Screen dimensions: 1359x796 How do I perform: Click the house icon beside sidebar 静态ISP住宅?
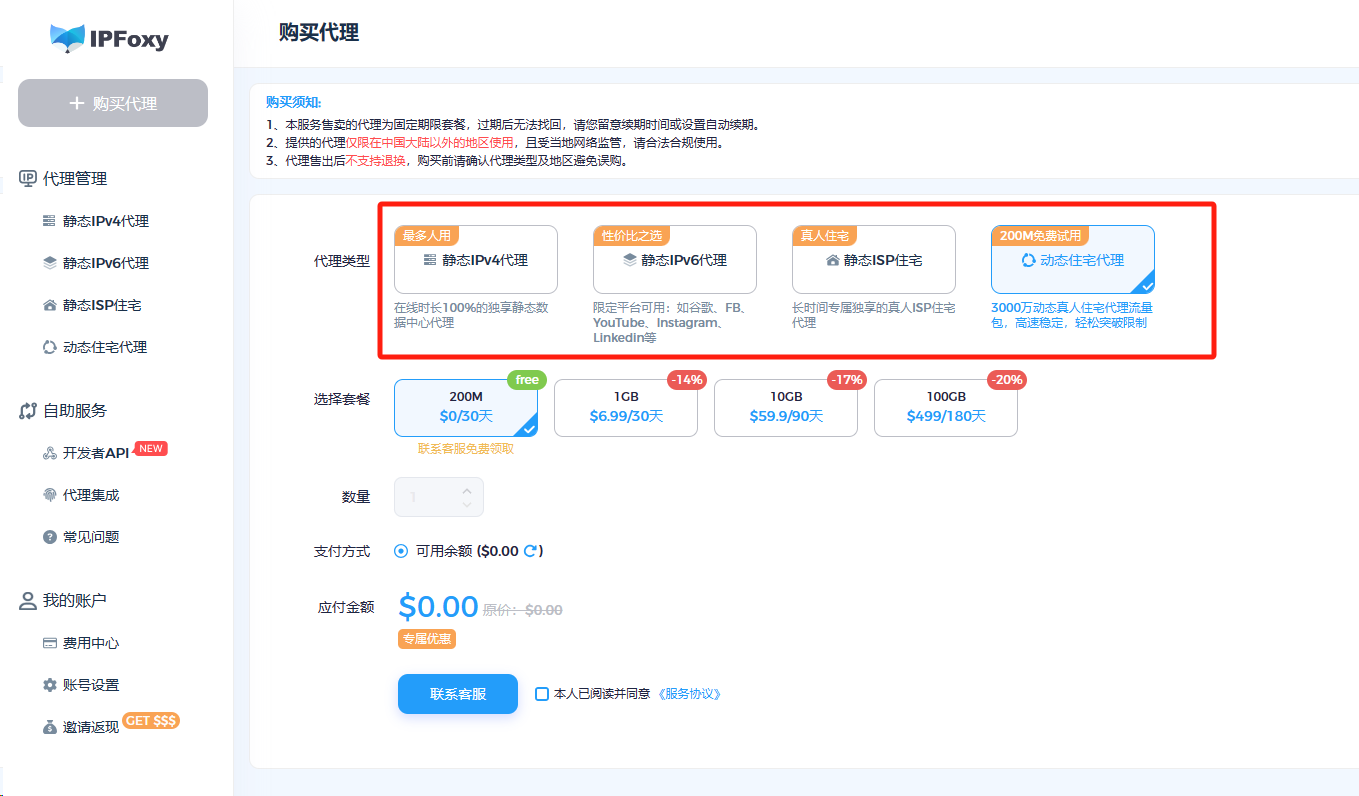coord(50,305)
